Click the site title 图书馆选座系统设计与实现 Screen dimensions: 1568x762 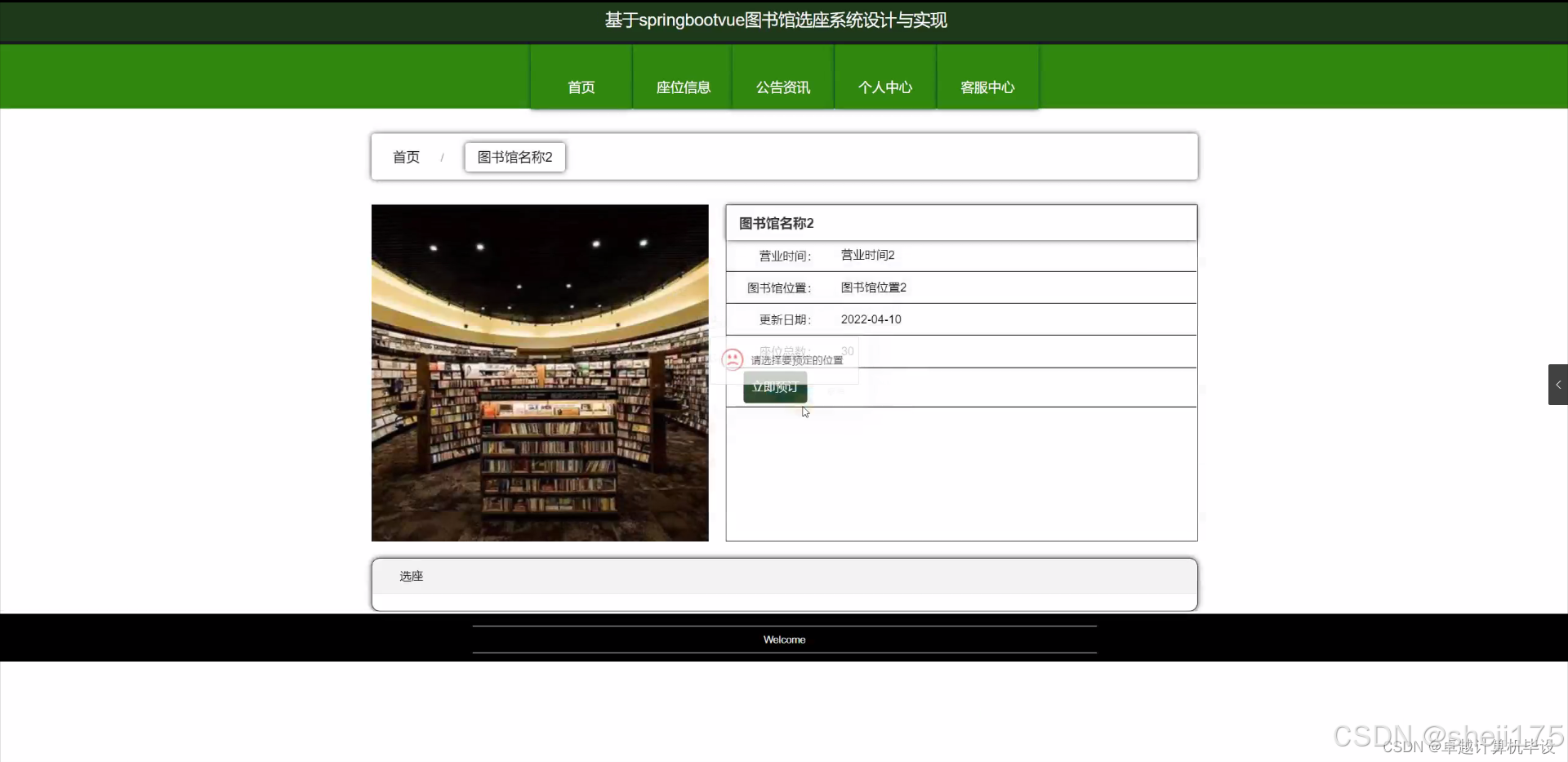(776, 20)
